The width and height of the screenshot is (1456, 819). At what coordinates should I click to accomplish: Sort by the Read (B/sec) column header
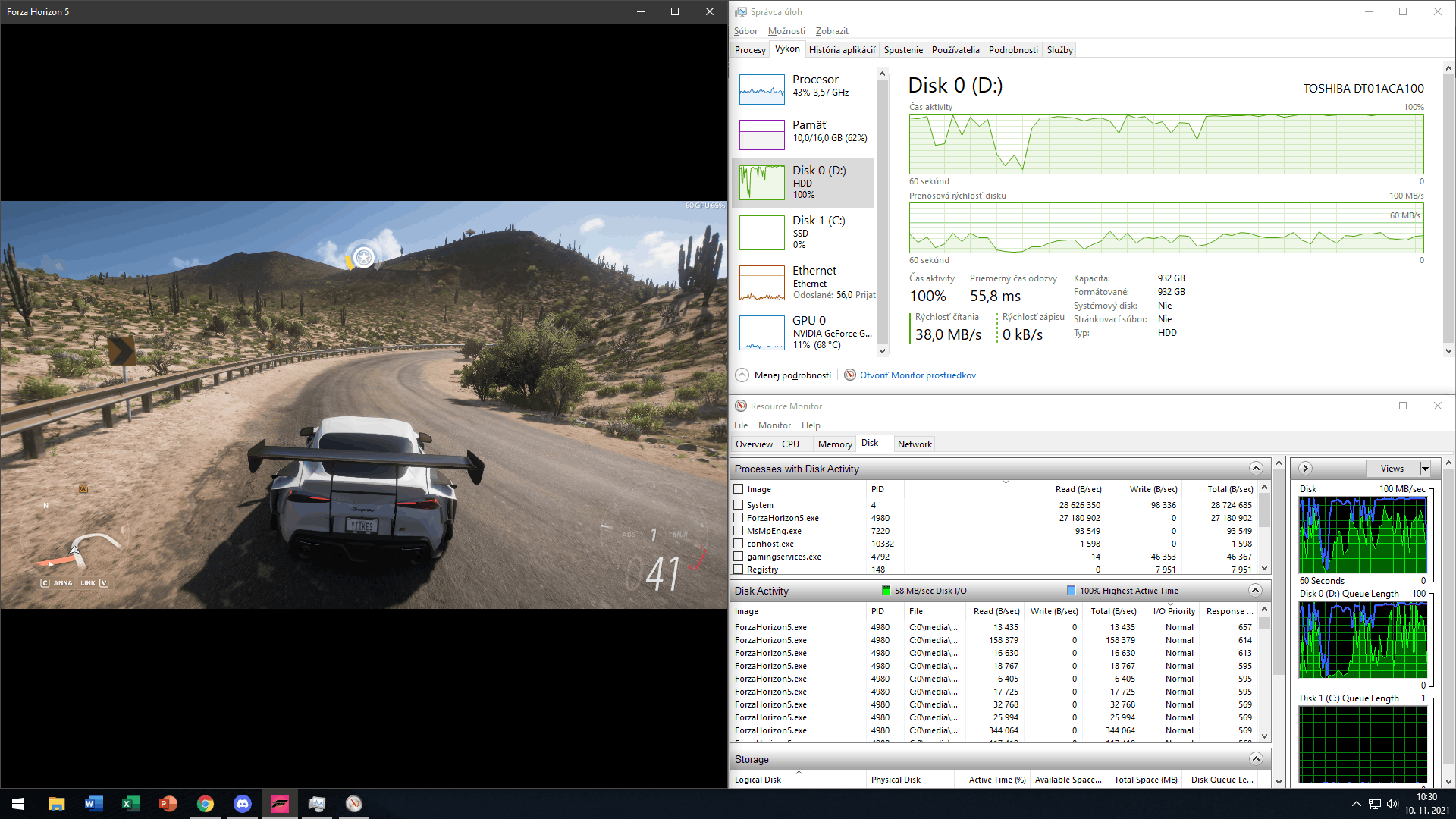pyautogui.click(x=1078, y=489)
